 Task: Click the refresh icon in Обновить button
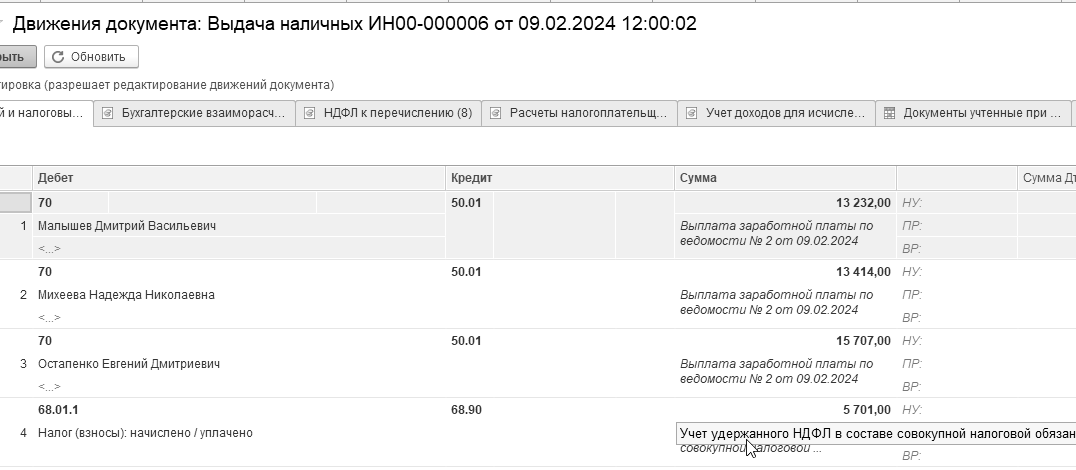click(x=58, y=57)
